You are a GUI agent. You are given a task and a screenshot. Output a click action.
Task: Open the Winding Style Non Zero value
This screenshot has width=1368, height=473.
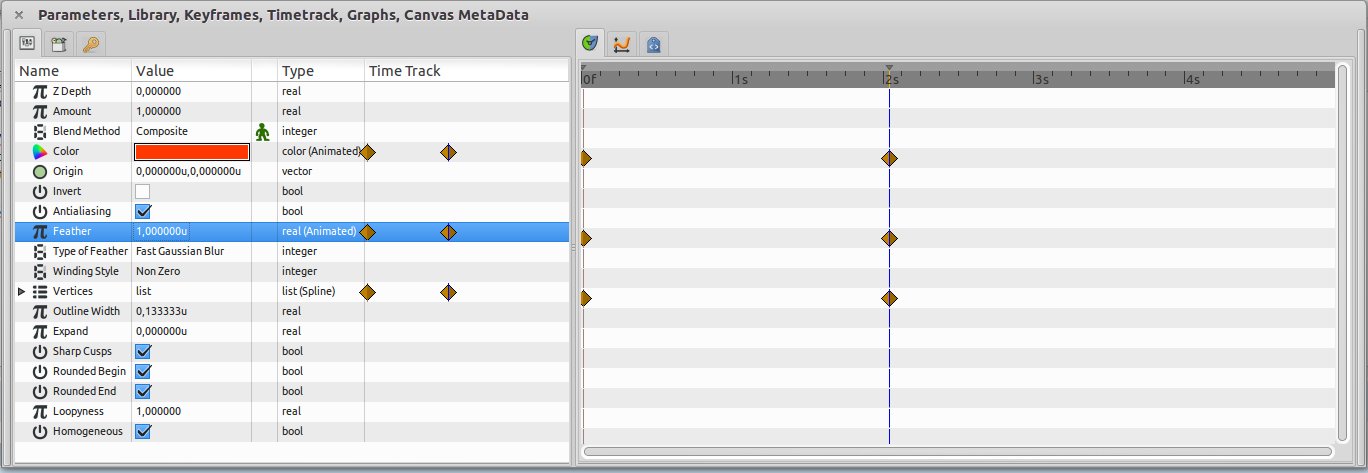click(x=191, y=271)
